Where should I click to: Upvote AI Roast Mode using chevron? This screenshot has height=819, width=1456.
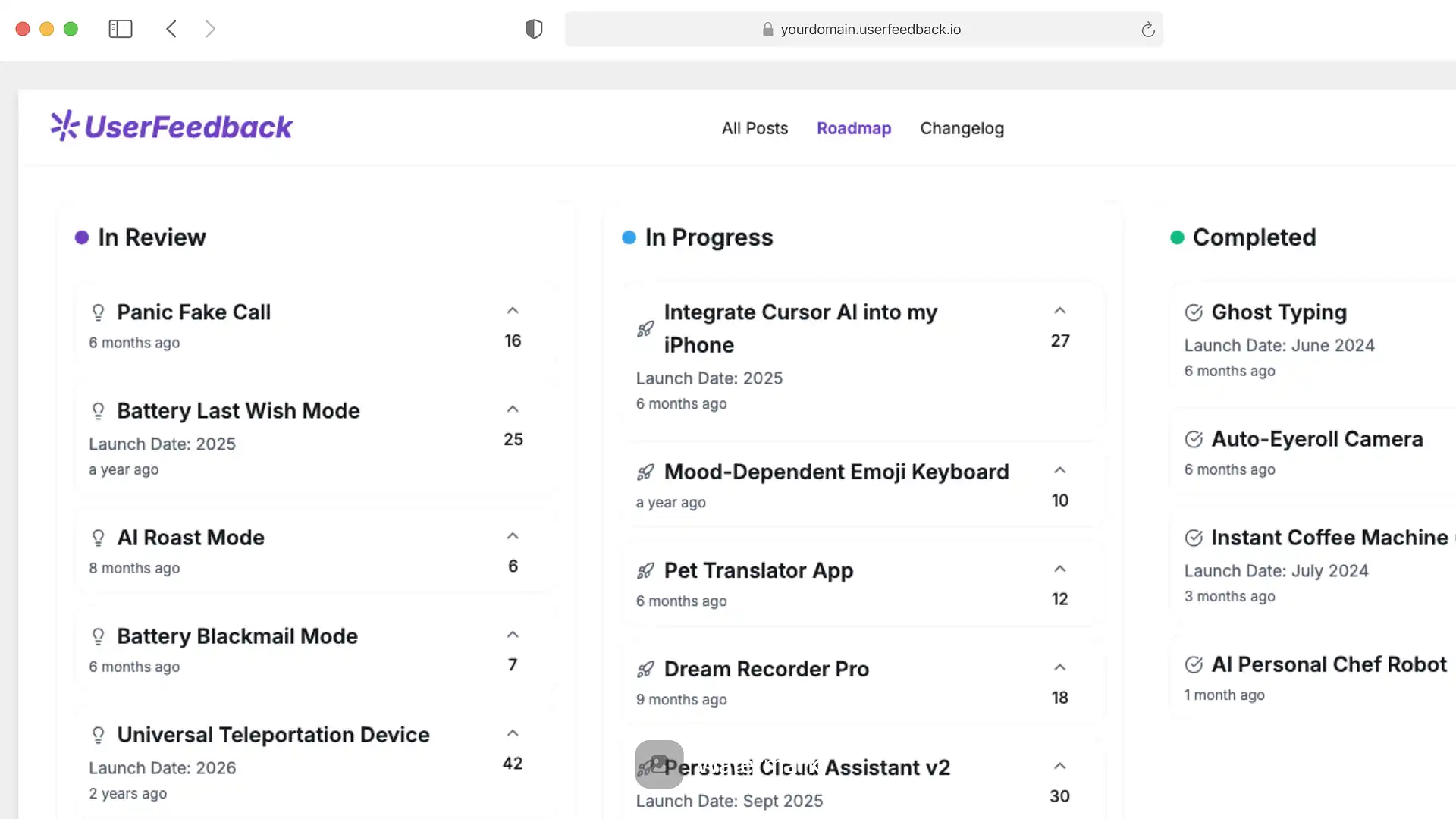(513, 536)
